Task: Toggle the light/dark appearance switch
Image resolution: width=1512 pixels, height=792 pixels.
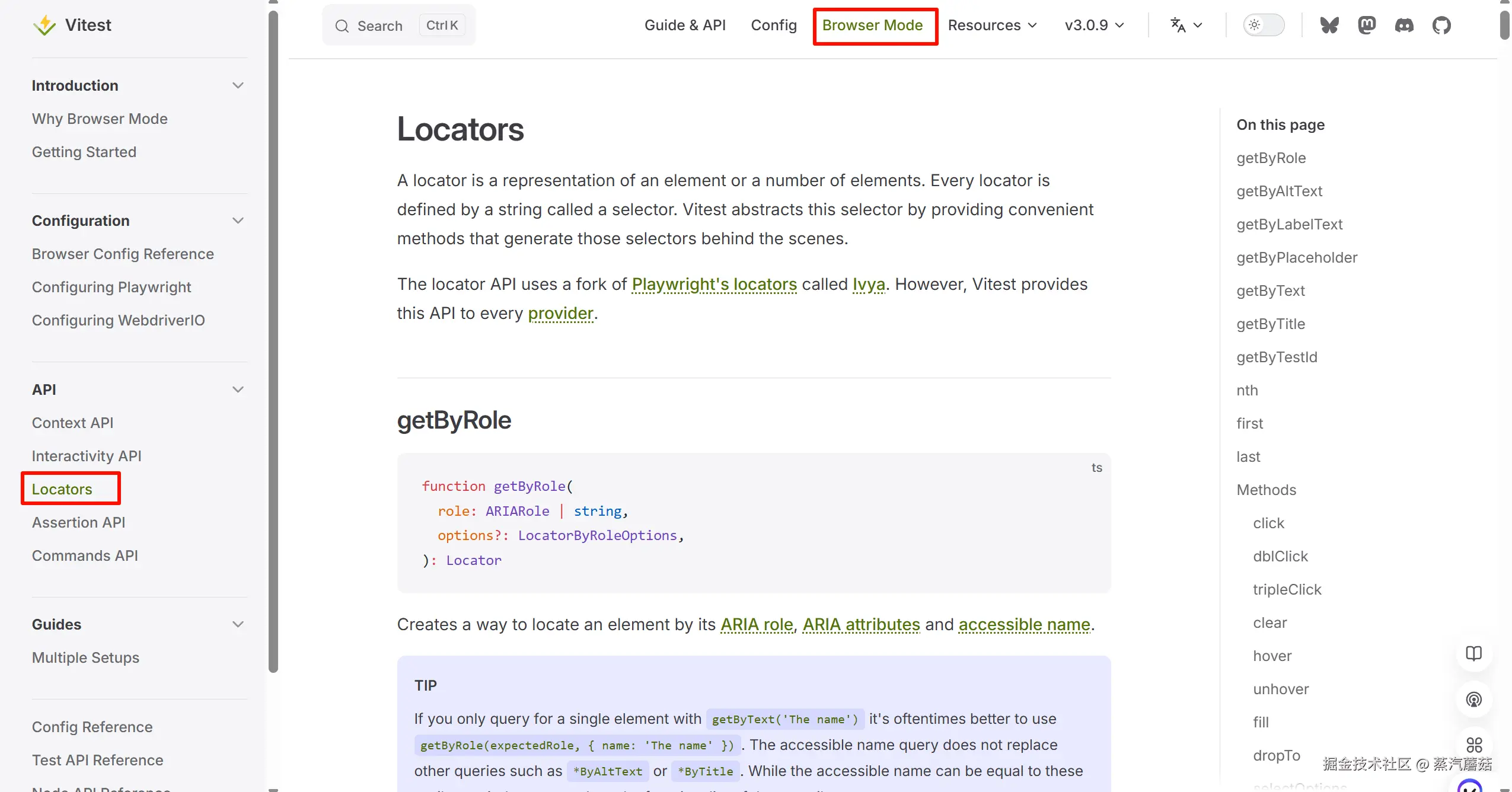Action: [1264, 25]
